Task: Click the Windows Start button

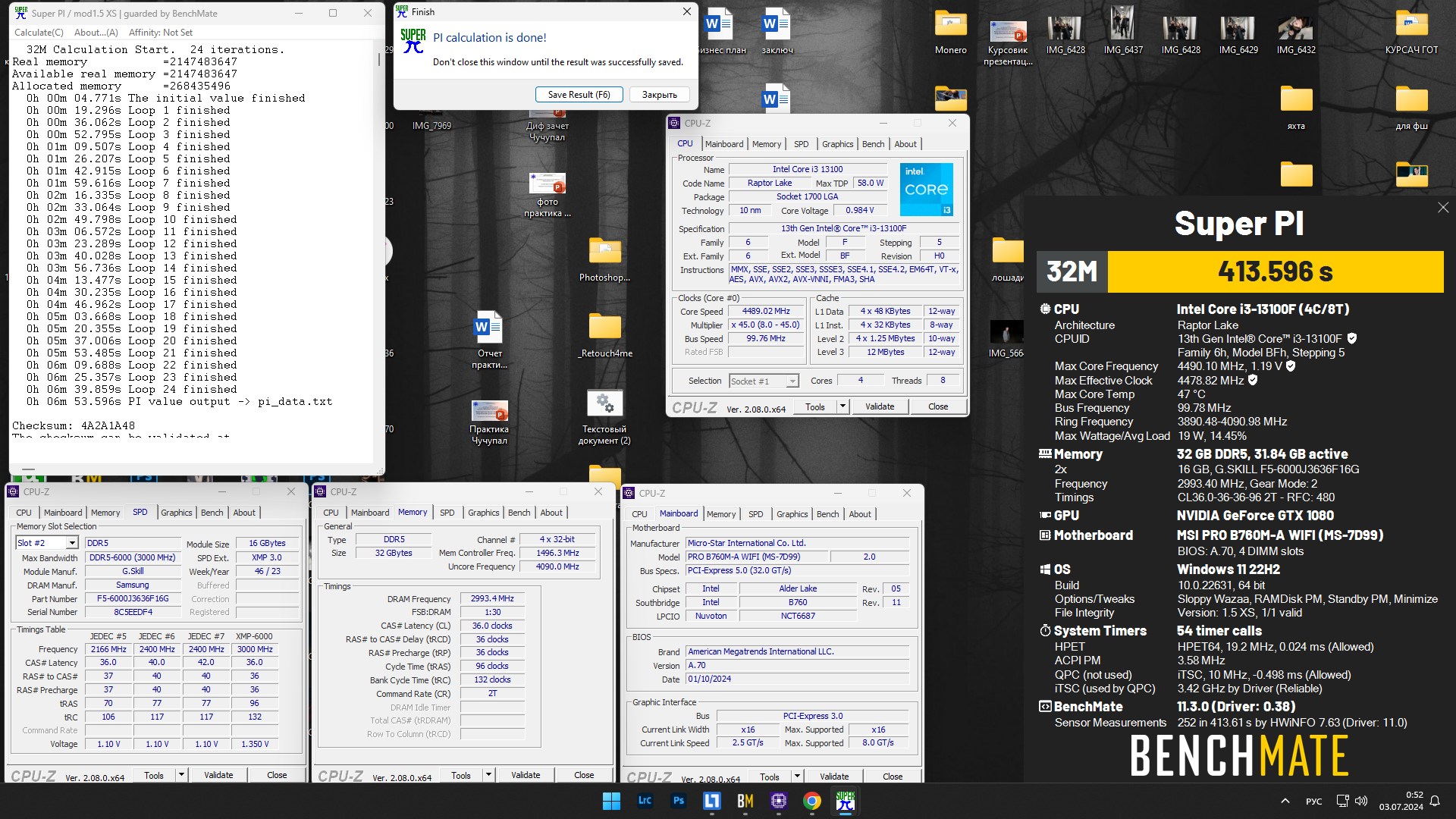Action: [611, 801]
